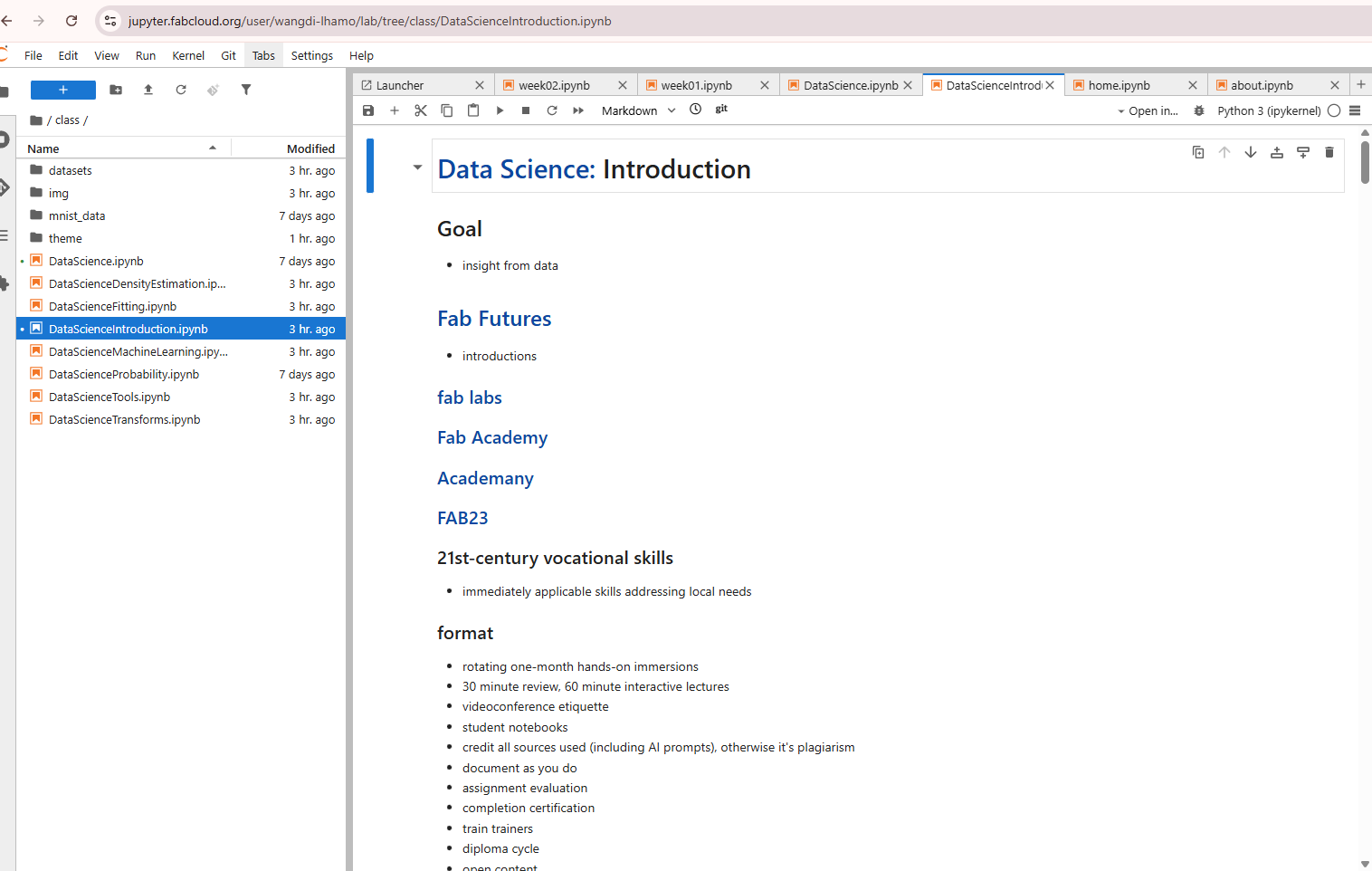Toggle the file filter icon
The image size is (1372, 871).
pyautogui.click(x=246, y=90)
